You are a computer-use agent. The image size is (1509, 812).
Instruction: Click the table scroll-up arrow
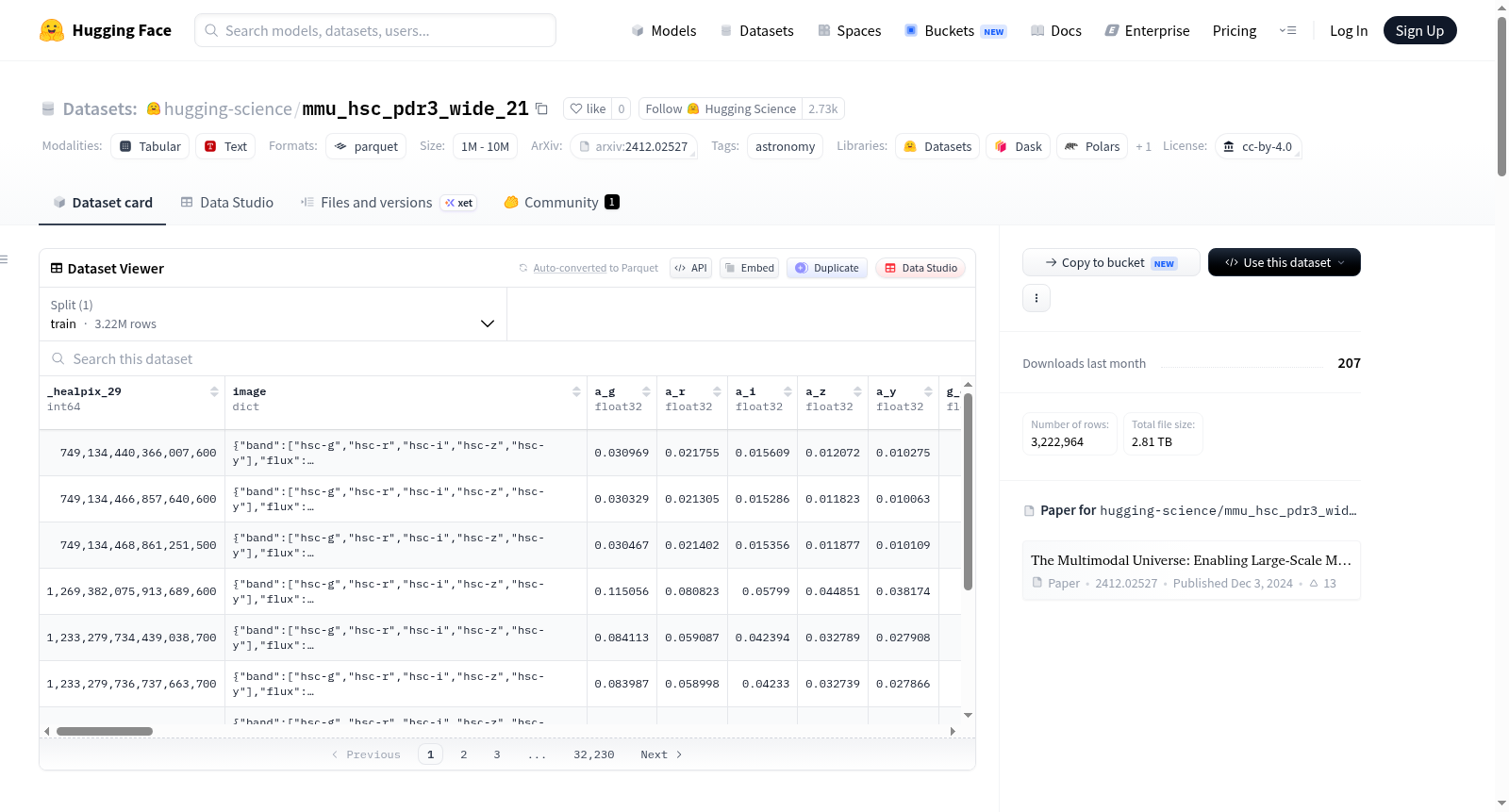(x=968, y=385)
